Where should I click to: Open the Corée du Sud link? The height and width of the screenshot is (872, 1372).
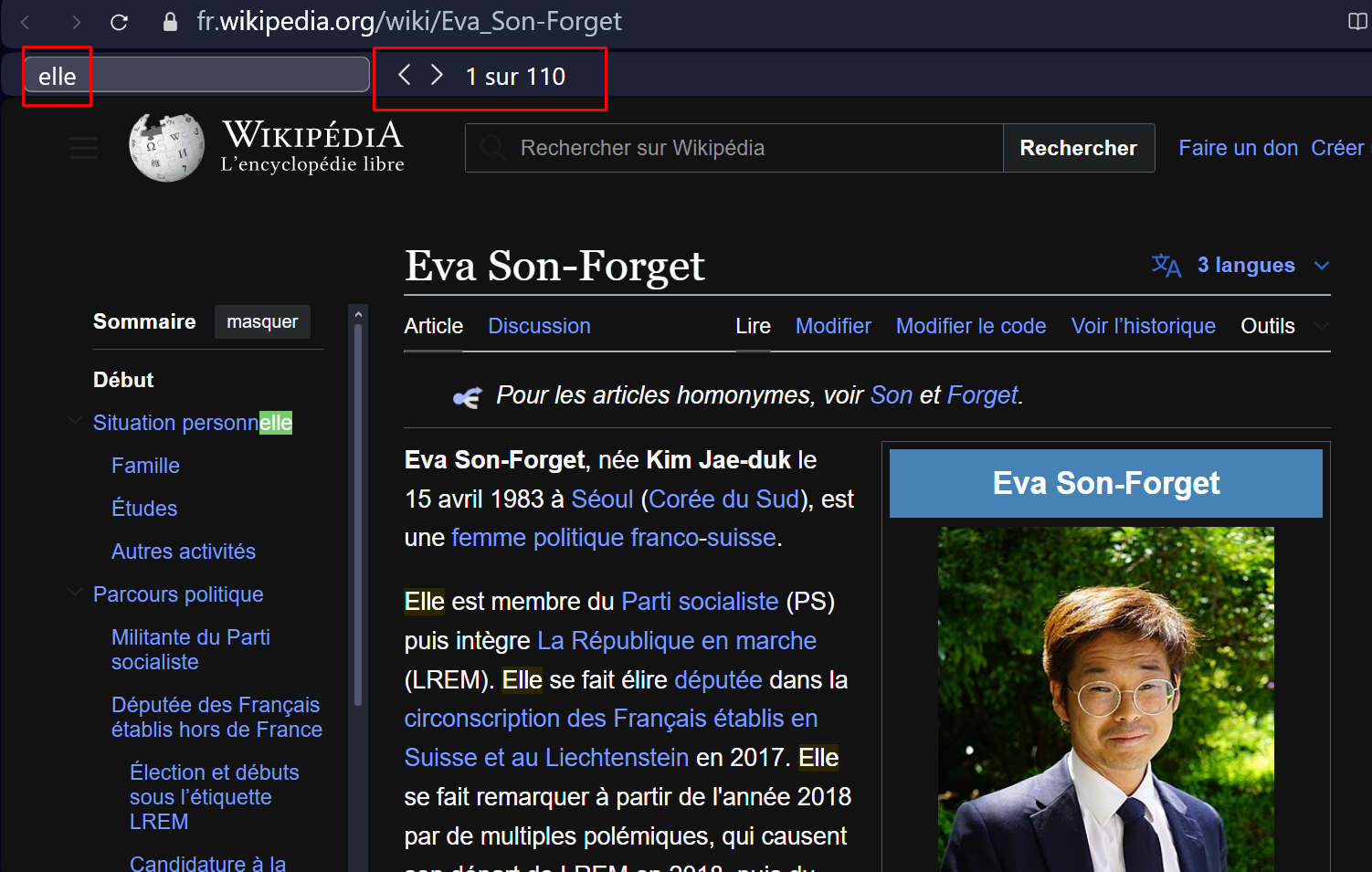(x=723, y=499)
